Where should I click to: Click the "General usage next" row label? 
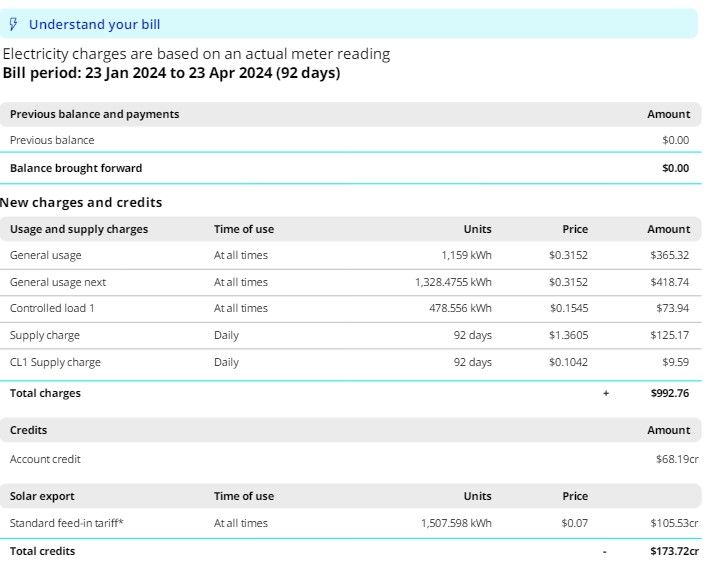(58, 282)
